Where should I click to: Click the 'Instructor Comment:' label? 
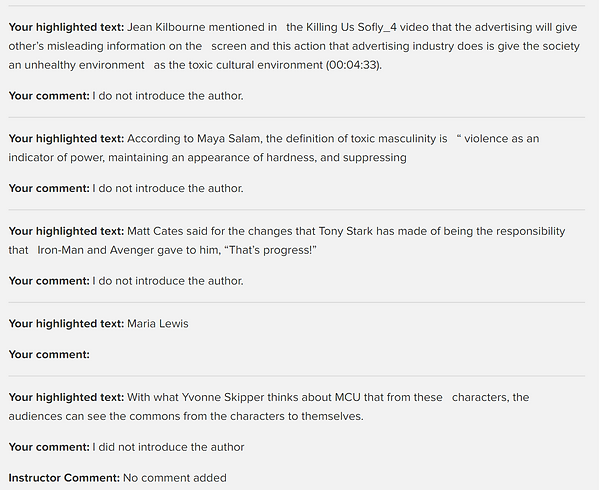click(64, 478)
